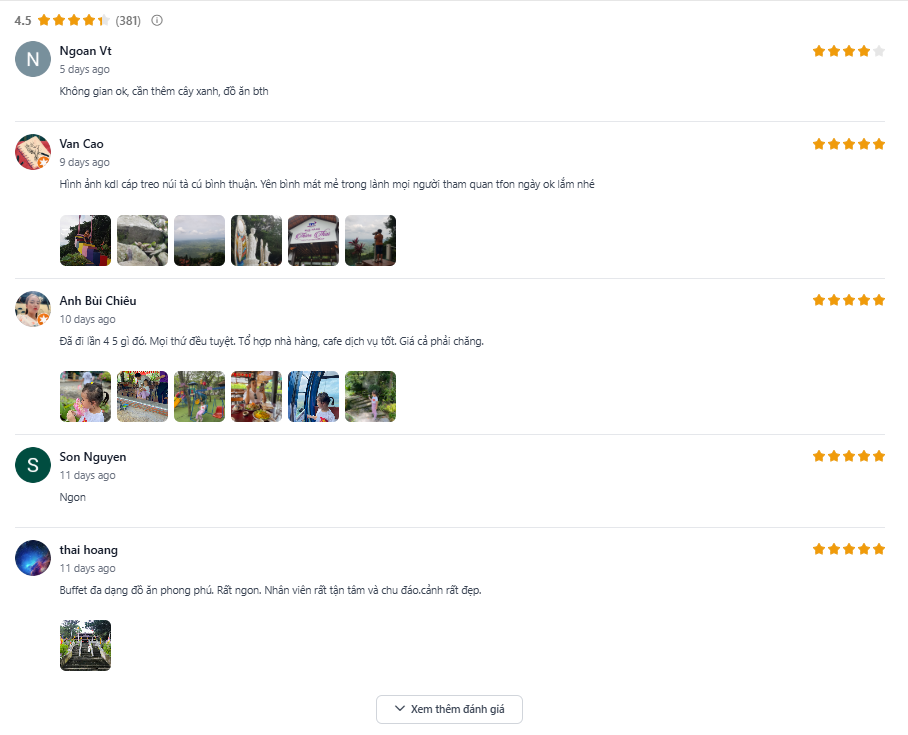Open Anh Bùi Chiêu's playground photo

[199, 397]
